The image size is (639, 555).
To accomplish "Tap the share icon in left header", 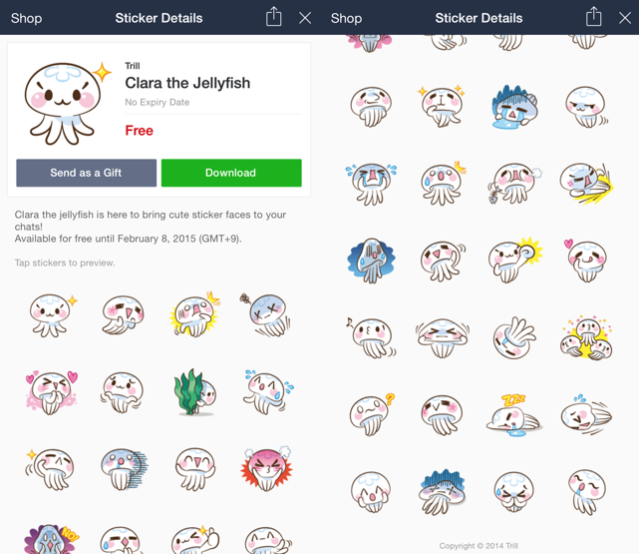I will point(273,17).
